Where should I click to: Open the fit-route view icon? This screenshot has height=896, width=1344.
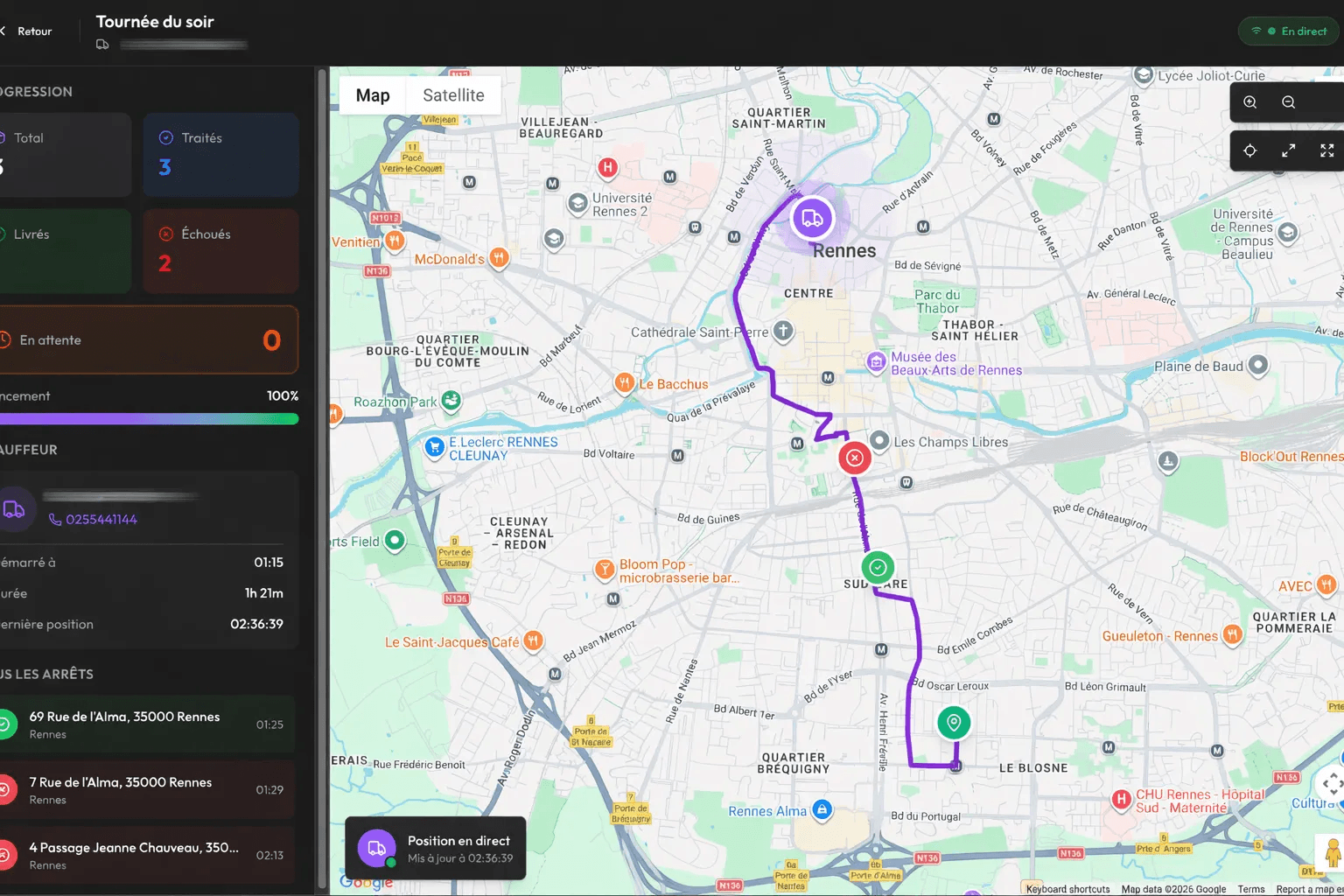point(1288,150)
